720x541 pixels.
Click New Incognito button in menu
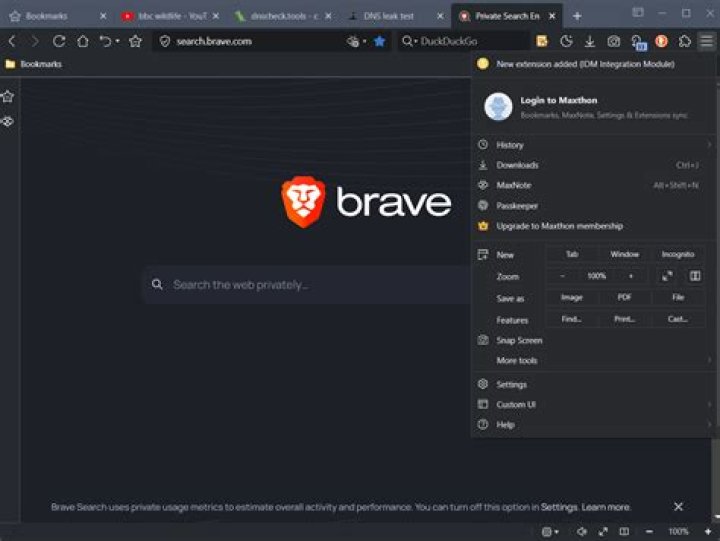pyautogui.click(x=678, y=254)
